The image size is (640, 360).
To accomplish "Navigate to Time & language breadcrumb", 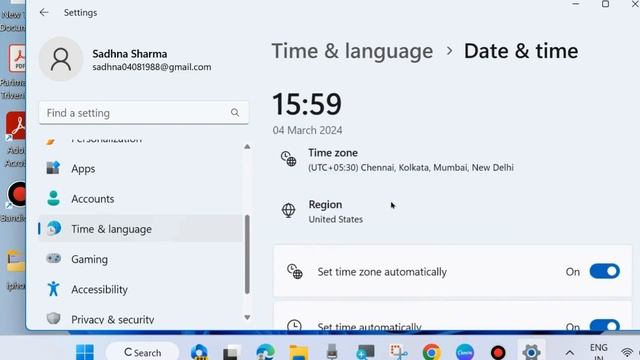I will (x=352, y=51).
